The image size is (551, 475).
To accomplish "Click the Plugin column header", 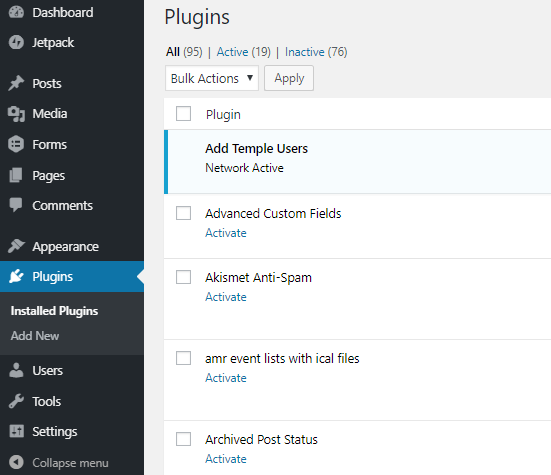I will click(223, 115).
